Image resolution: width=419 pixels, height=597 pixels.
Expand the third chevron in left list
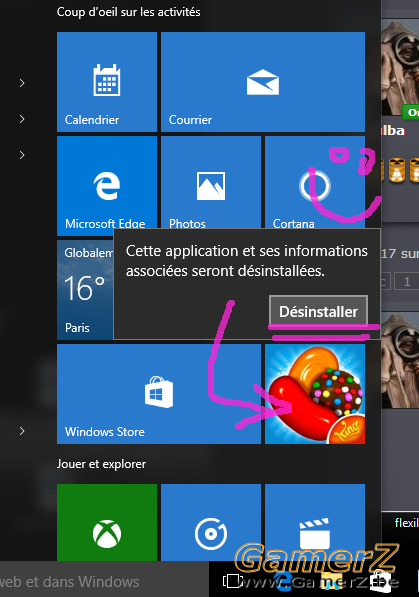(x=22, y=155)
